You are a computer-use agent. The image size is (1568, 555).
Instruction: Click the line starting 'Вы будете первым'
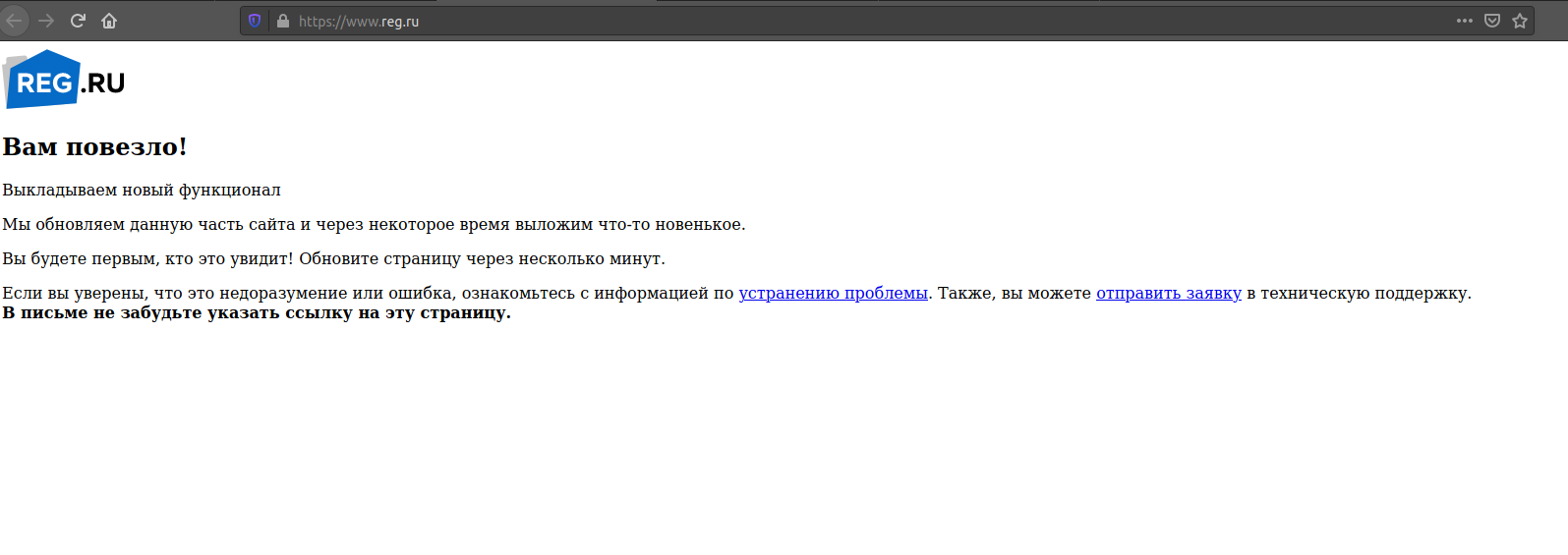pos(333,258)
